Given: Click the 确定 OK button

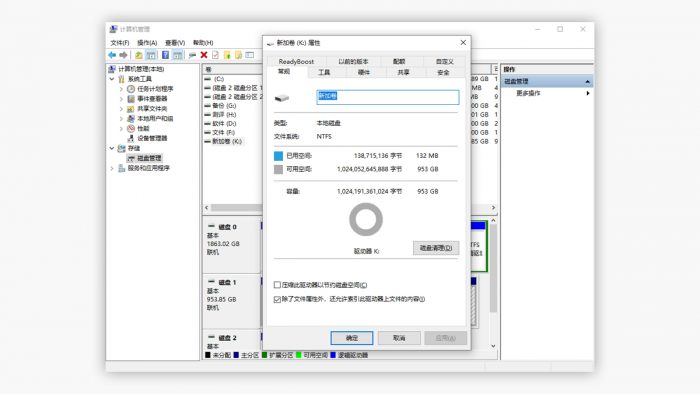Looking at the screenshot, I should coord(352,338).
